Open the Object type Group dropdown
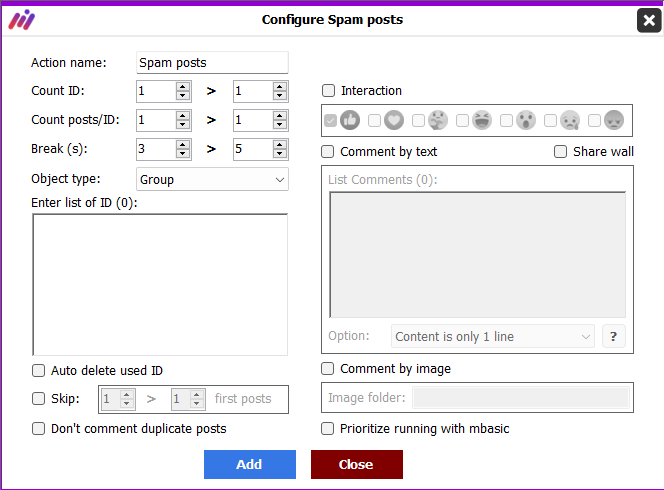664x490 pixels. pos(212,179)
